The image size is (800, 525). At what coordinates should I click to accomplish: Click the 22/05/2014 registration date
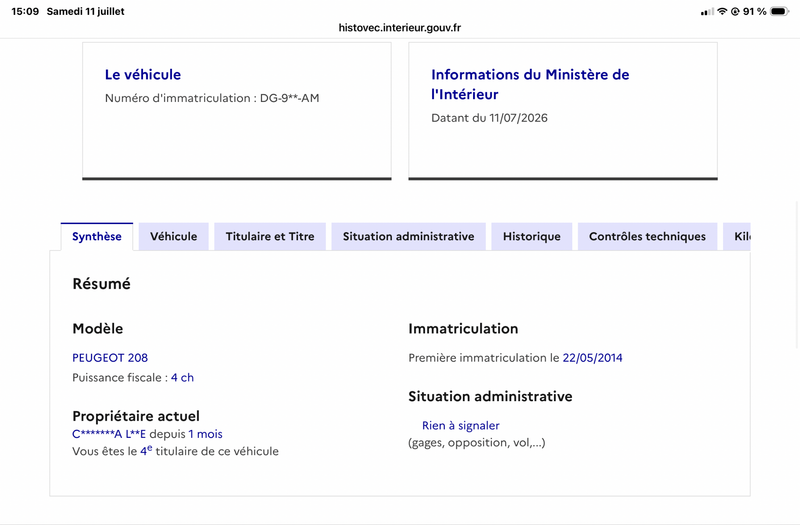coord(592,358)
